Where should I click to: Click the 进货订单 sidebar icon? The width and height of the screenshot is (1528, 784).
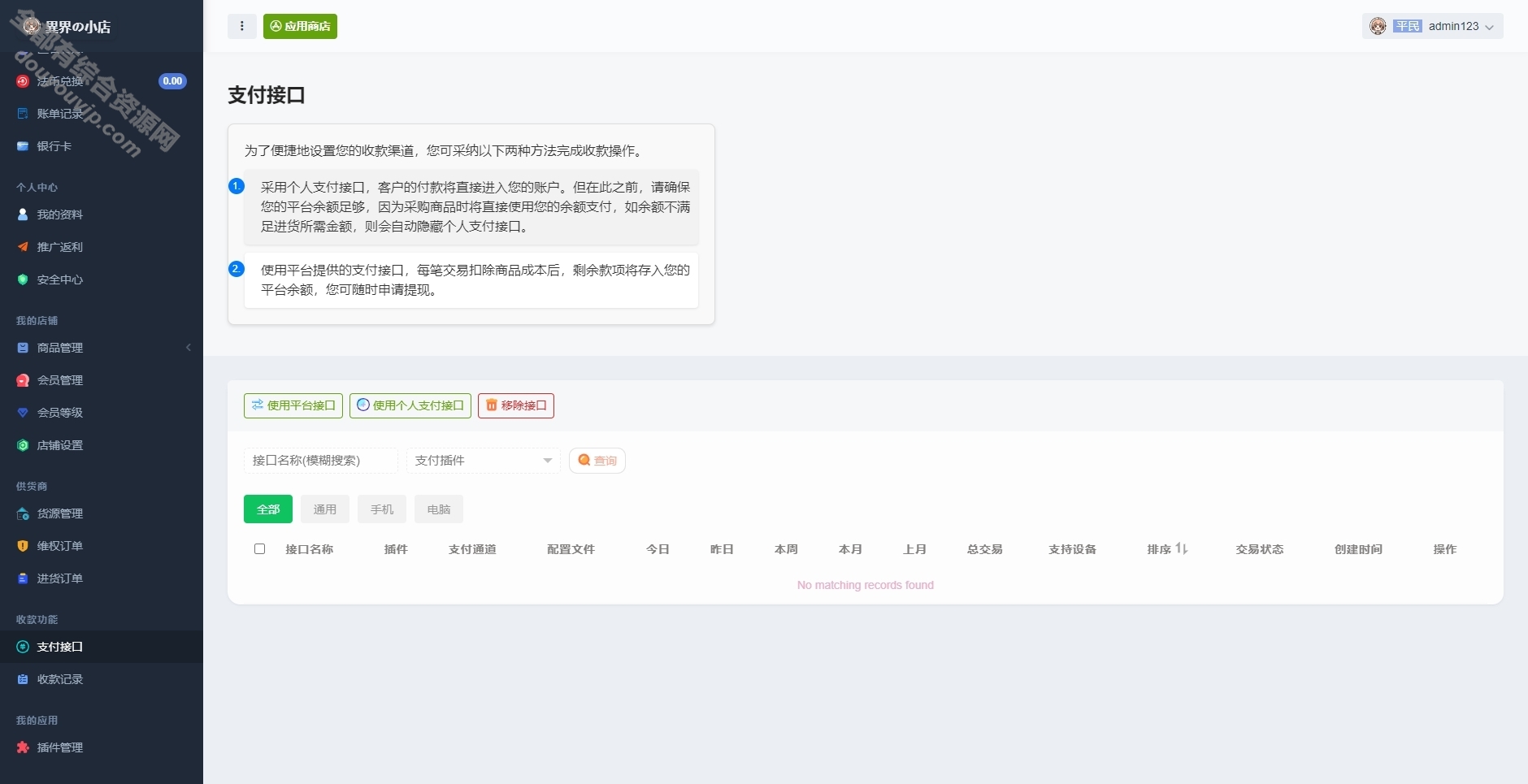[23, 578]
